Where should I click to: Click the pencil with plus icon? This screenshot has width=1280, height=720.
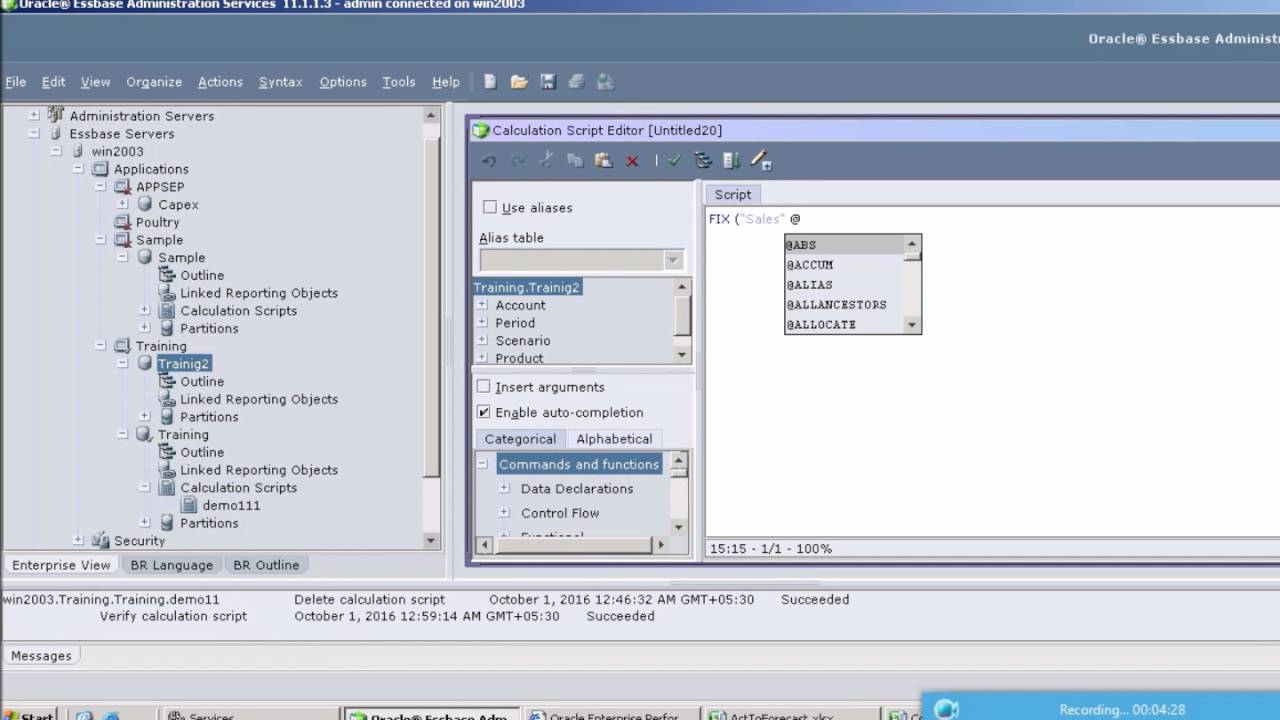pos(761,160)
